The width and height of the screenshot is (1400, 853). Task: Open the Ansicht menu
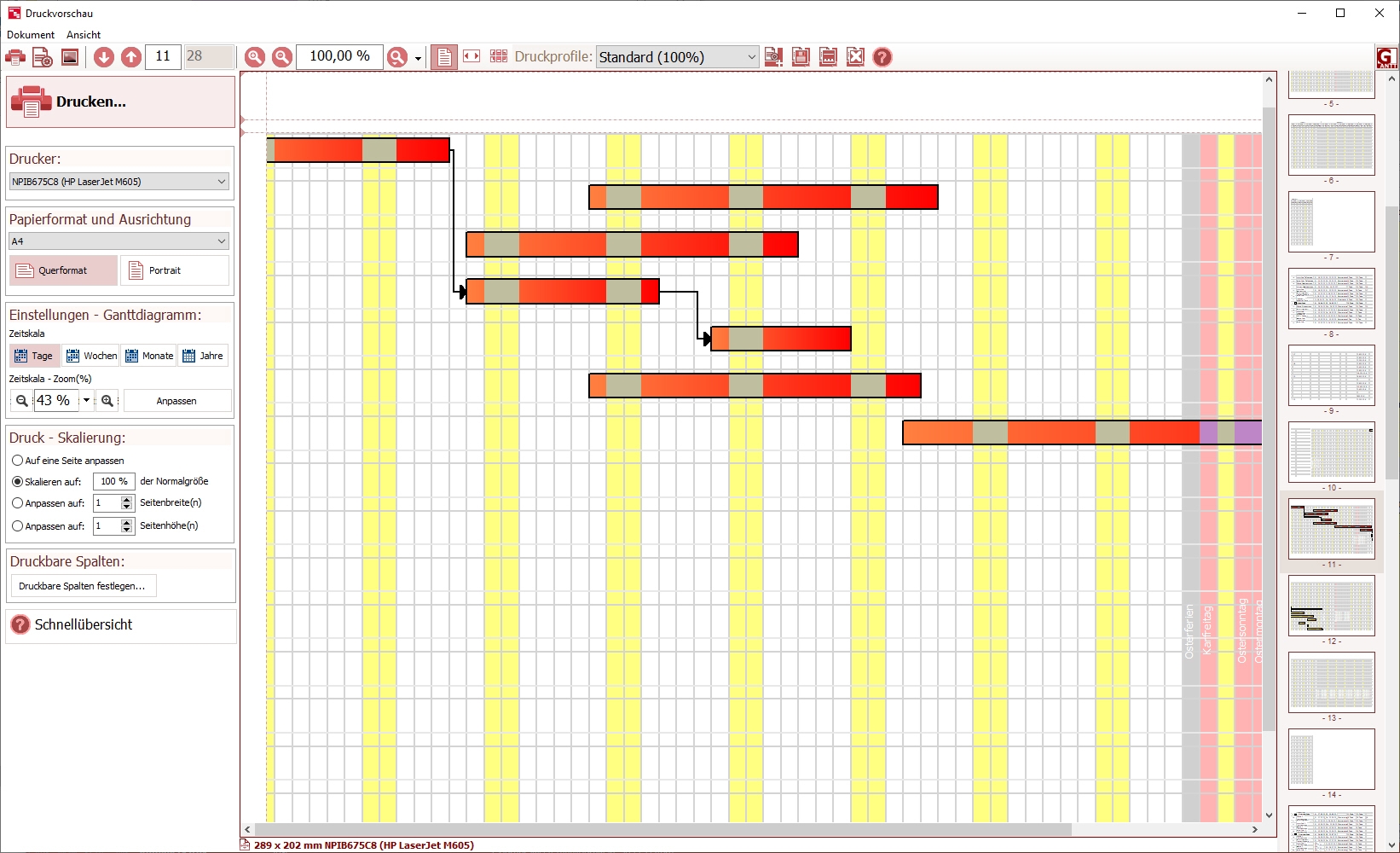(x=84, y=35)
